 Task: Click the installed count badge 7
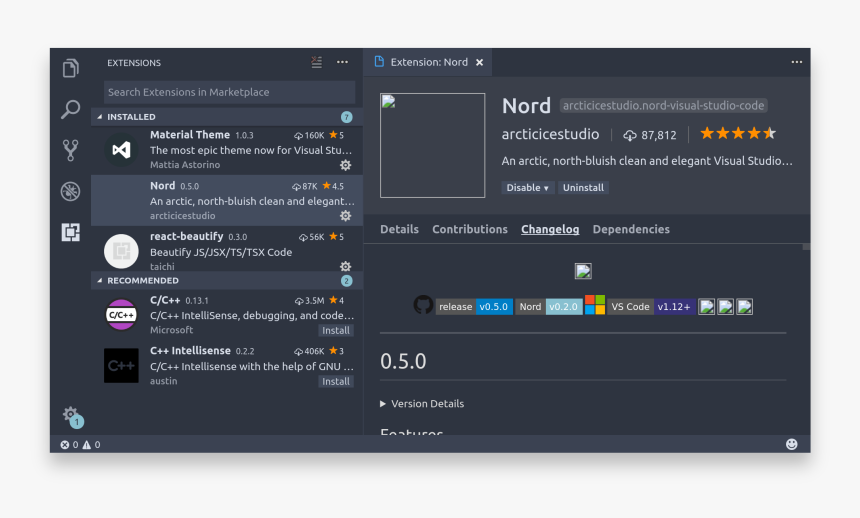click(347, 117)
